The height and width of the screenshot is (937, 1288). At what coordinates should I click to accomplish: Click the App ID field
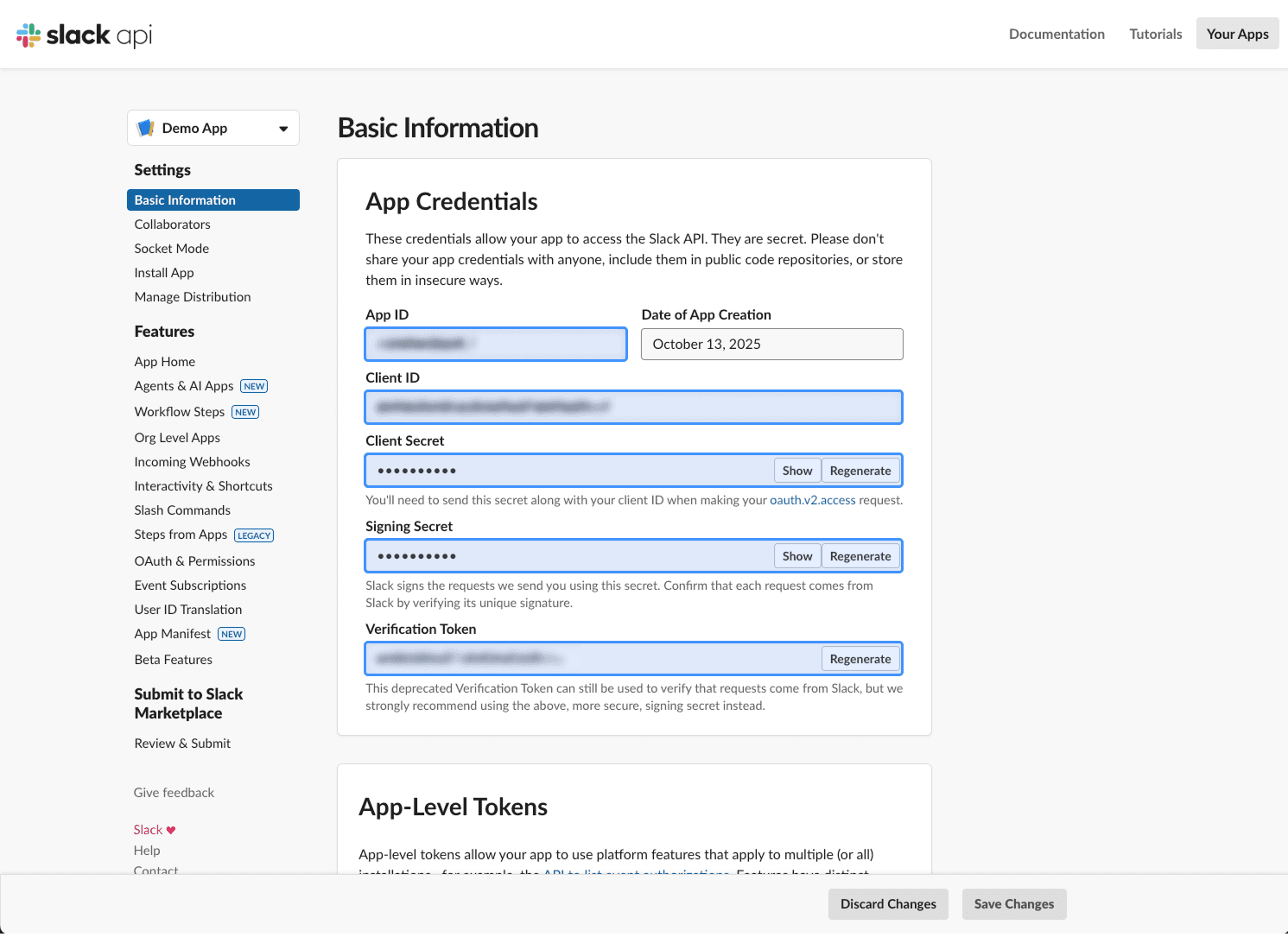click(x=496, y=344)
